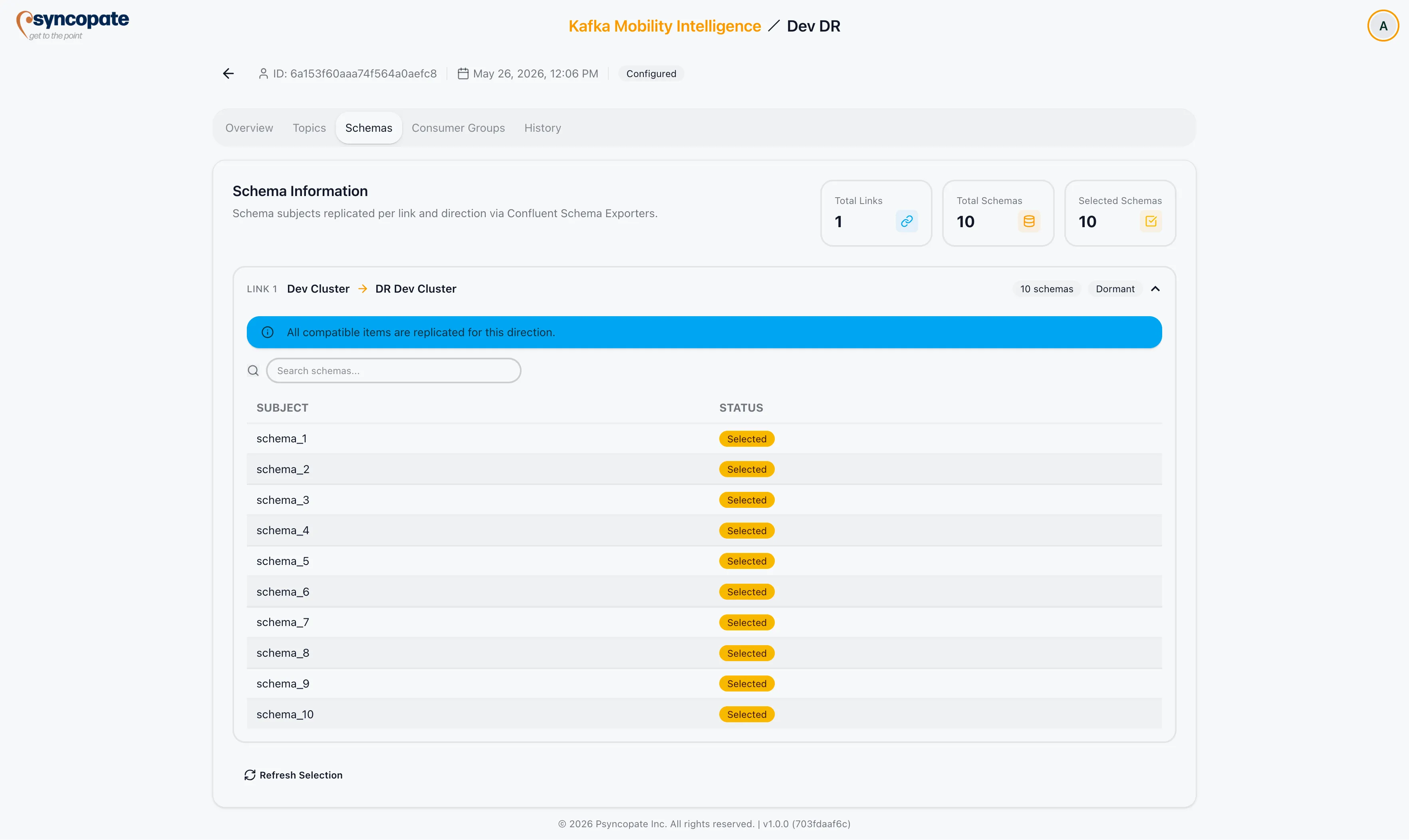The image size is (1409, 840).
Task: Click the schema_9 row subject
Action: coord(282,683)
